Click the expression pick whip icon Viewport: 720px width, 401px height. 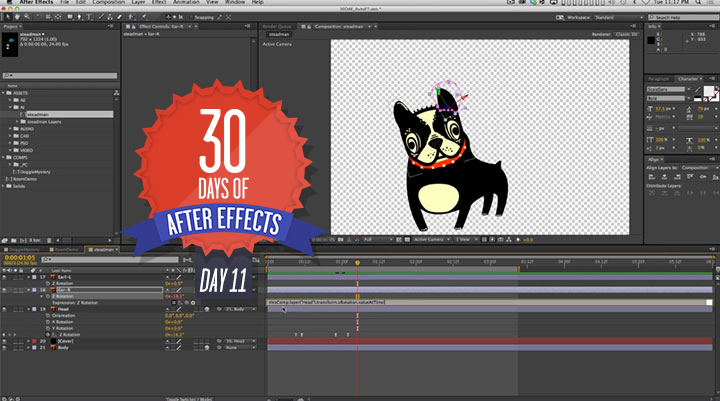186,303
